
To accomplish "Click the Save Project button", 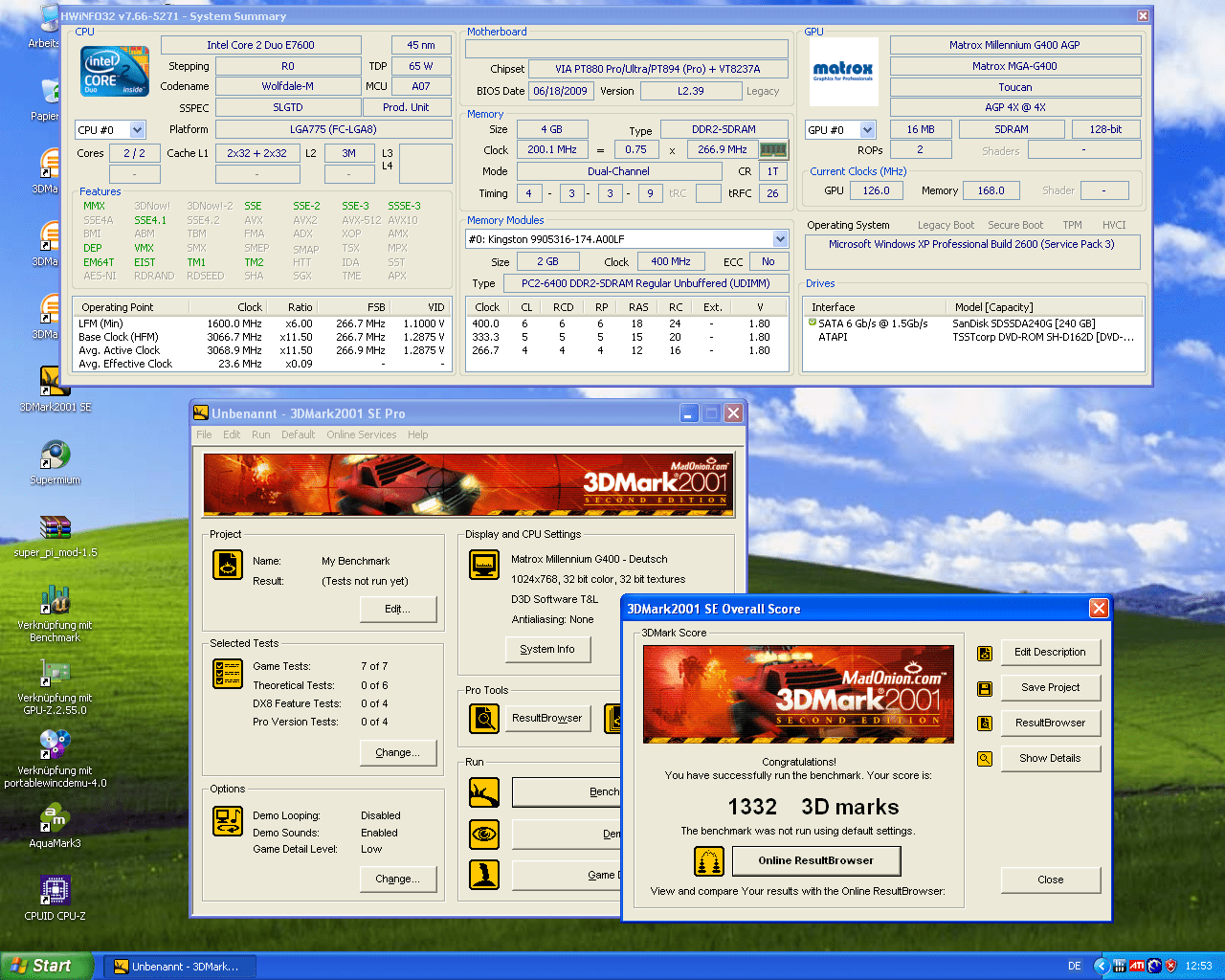I will (x=1050, y=688).
